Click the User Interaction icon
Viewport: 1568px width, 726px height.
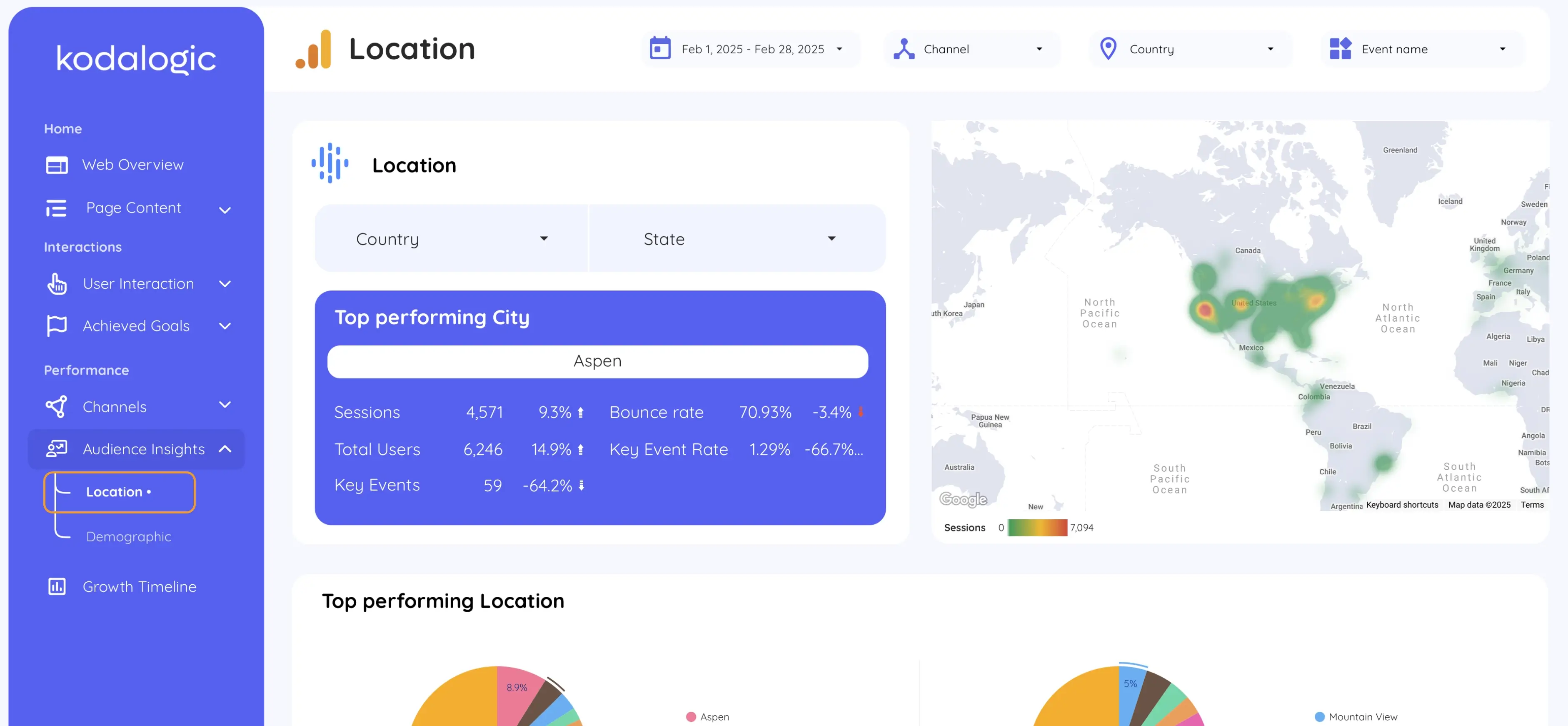point(57,283)
